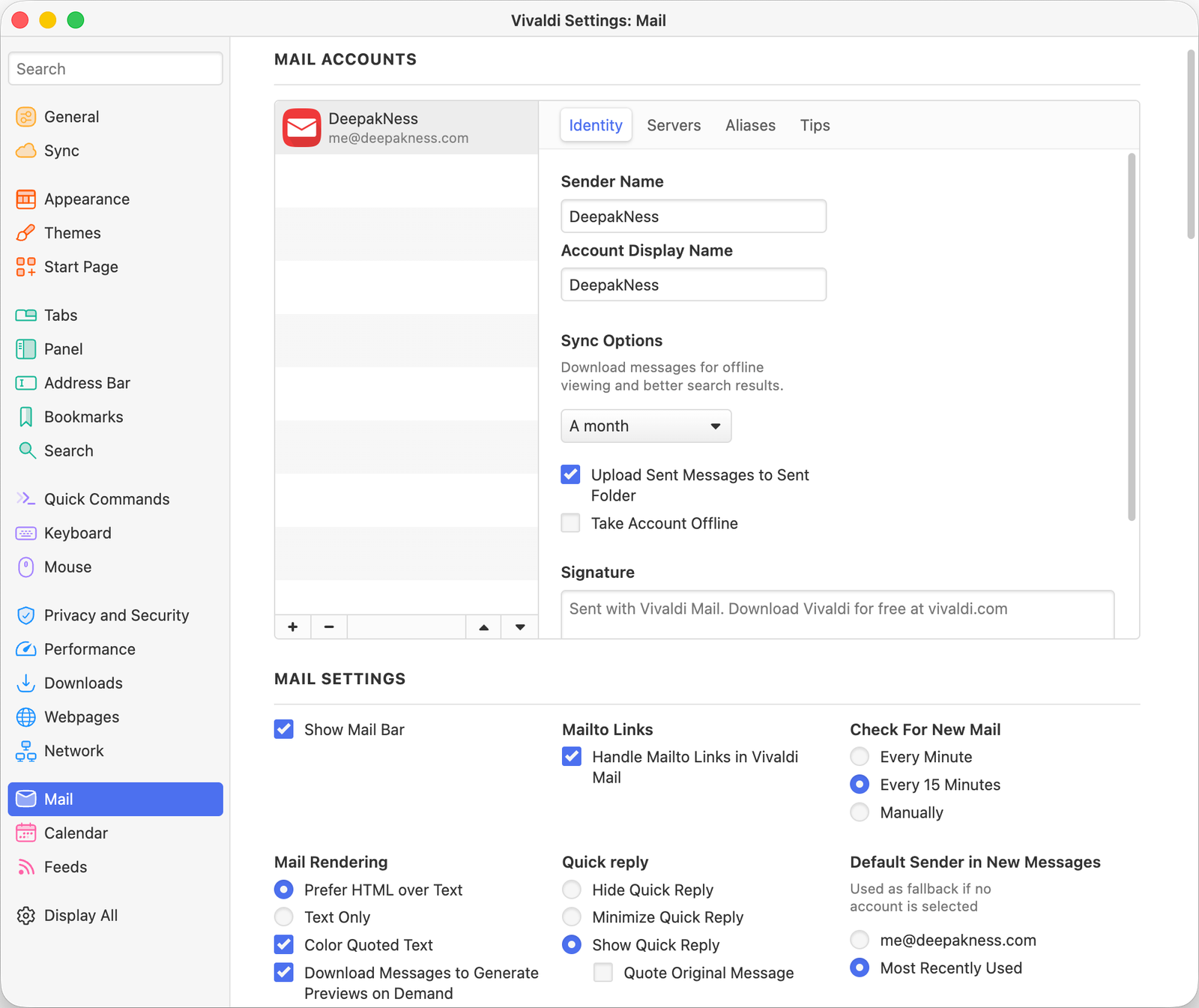Viewport: 1199px width, 1008px height.
Task: Uncheck Upload Sent Messages to Sent Folder
Action: pyautogui.click(x=570, y=474)
